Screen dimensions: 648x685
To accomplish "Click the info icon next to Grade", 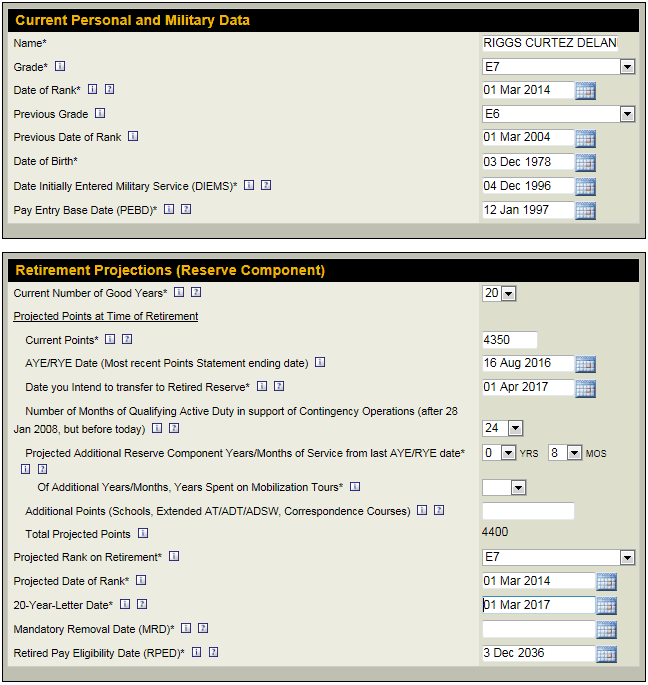I will point(59,67).
